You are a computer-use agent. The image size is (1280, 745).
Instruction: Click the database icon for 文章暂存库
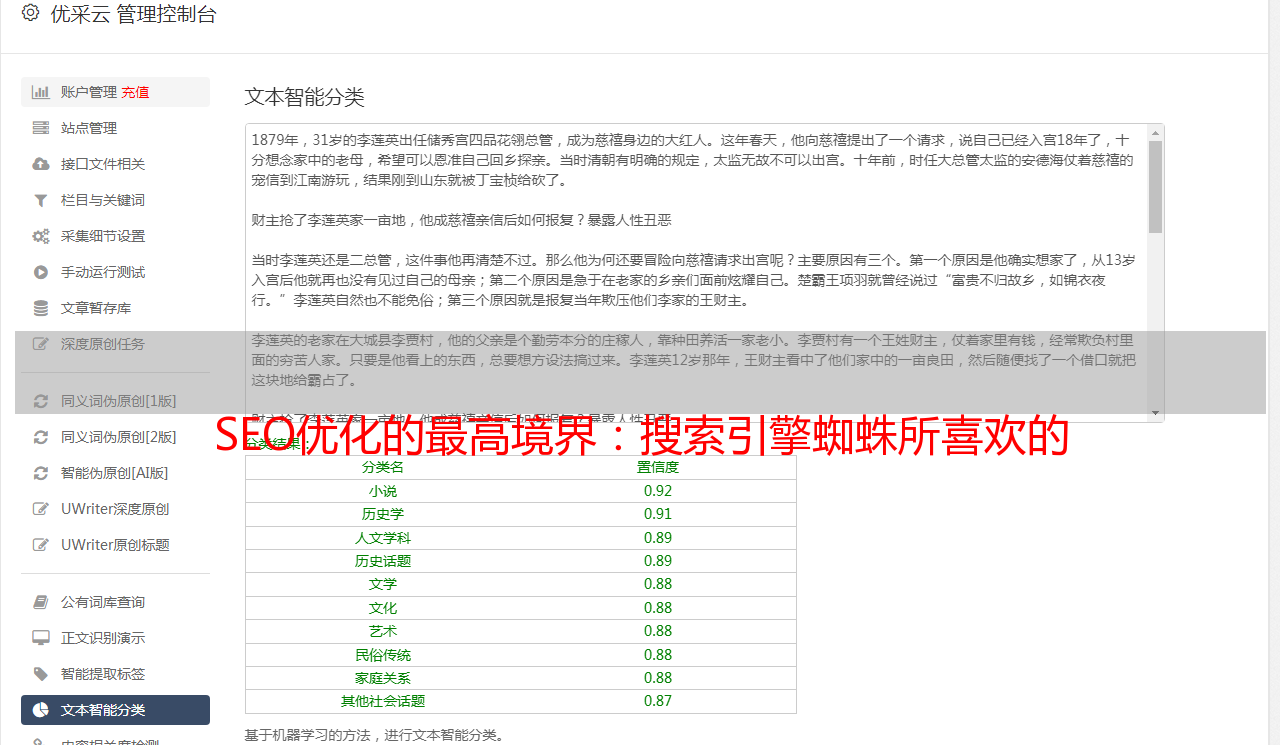[x=41, y=308]
